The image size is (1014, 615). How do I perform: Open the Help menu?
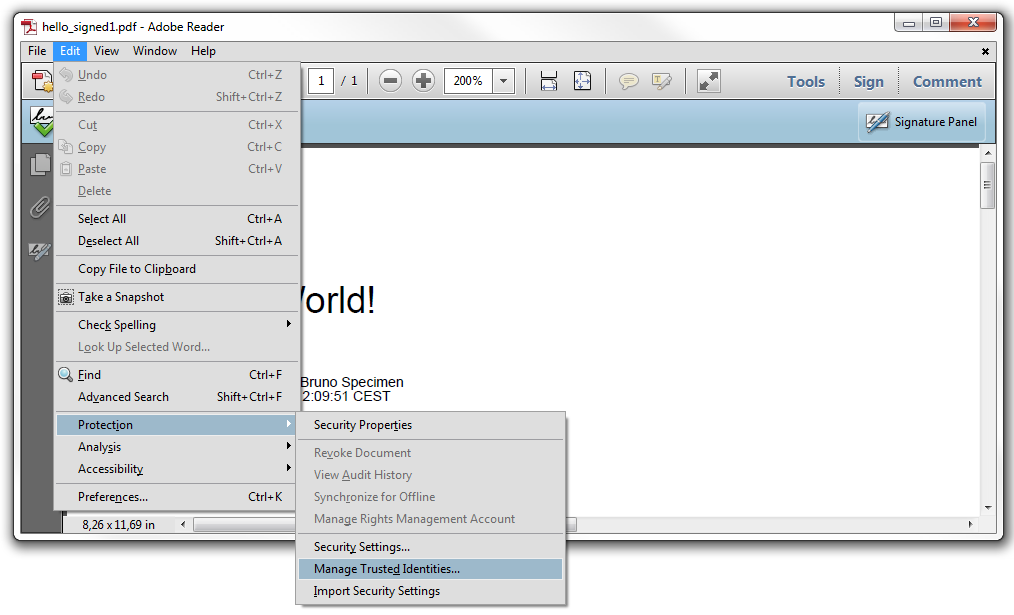coord(203,51)
